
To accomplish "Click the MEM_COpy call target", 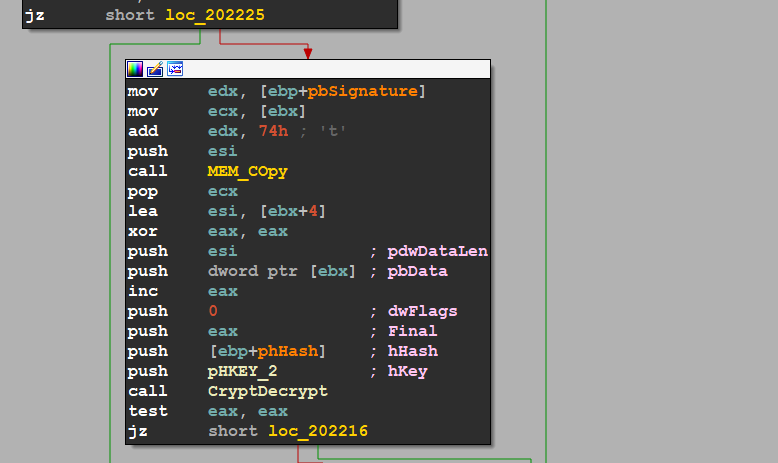I will pos(248,171).
